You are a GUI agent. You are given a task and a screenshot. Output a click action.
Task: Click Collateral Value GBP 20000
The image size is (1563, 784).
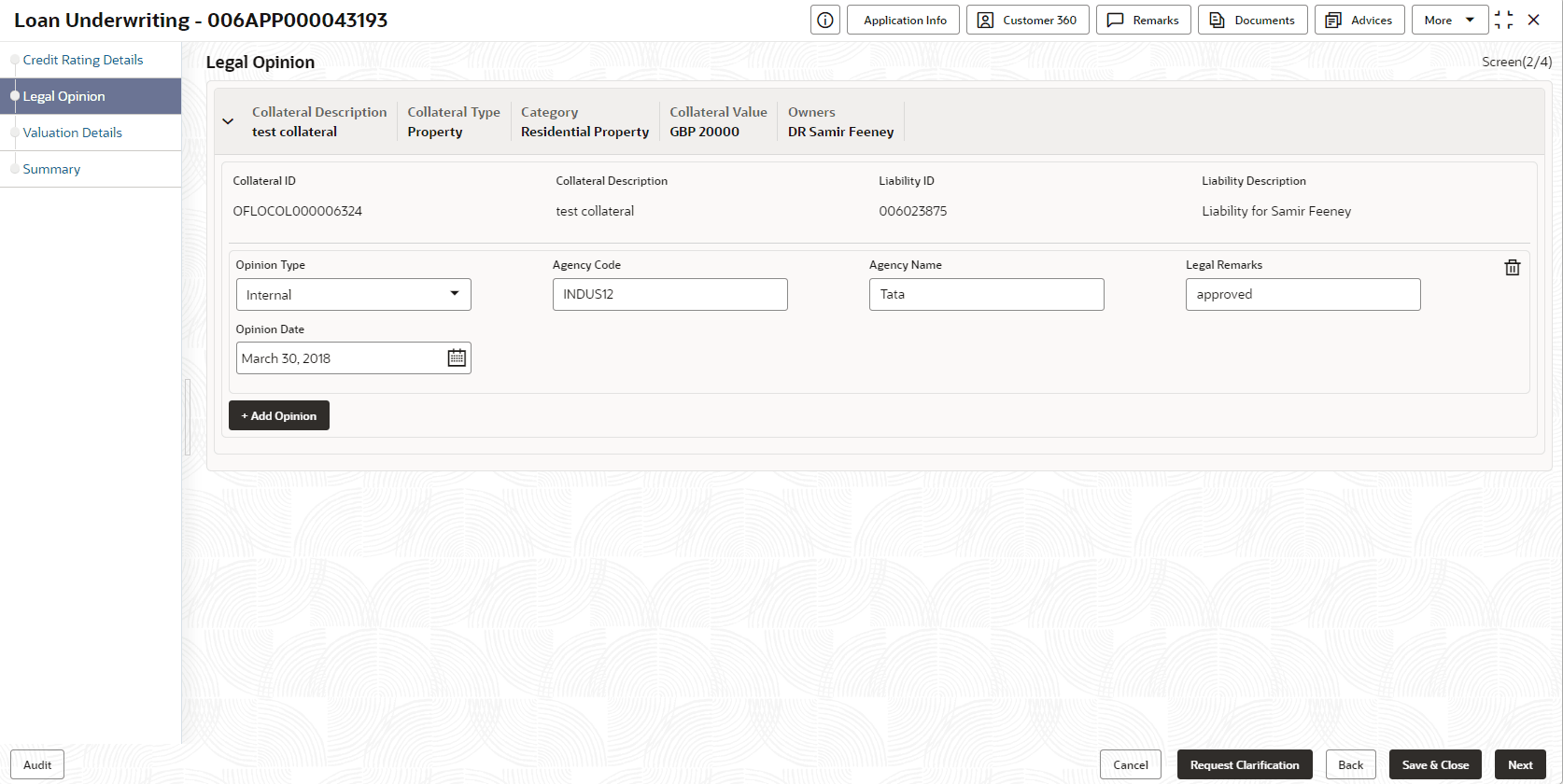704,132
